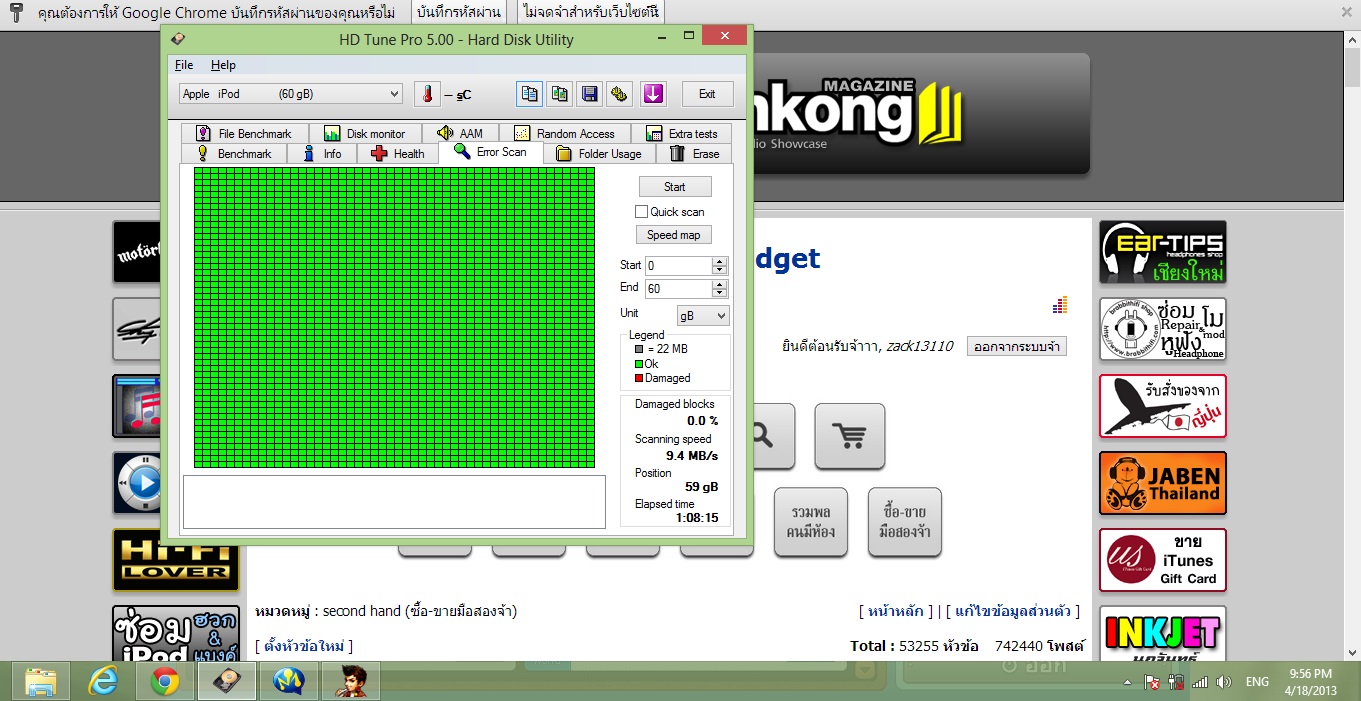
Task: Click the save screenshot floppy icon
Action: point(590,94)
